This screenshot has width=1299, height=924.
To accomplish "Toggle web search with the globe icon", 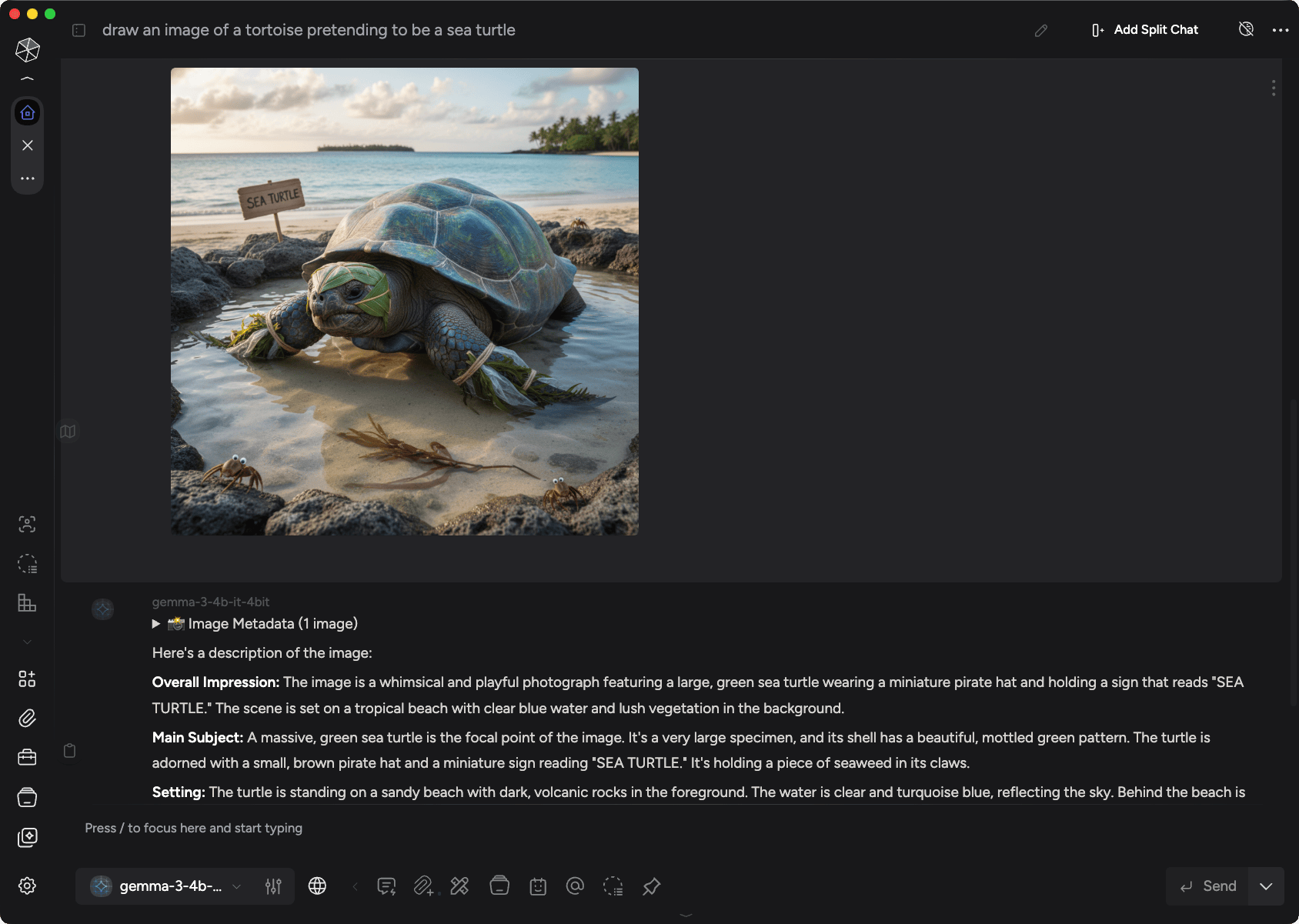I will (317, 886).
